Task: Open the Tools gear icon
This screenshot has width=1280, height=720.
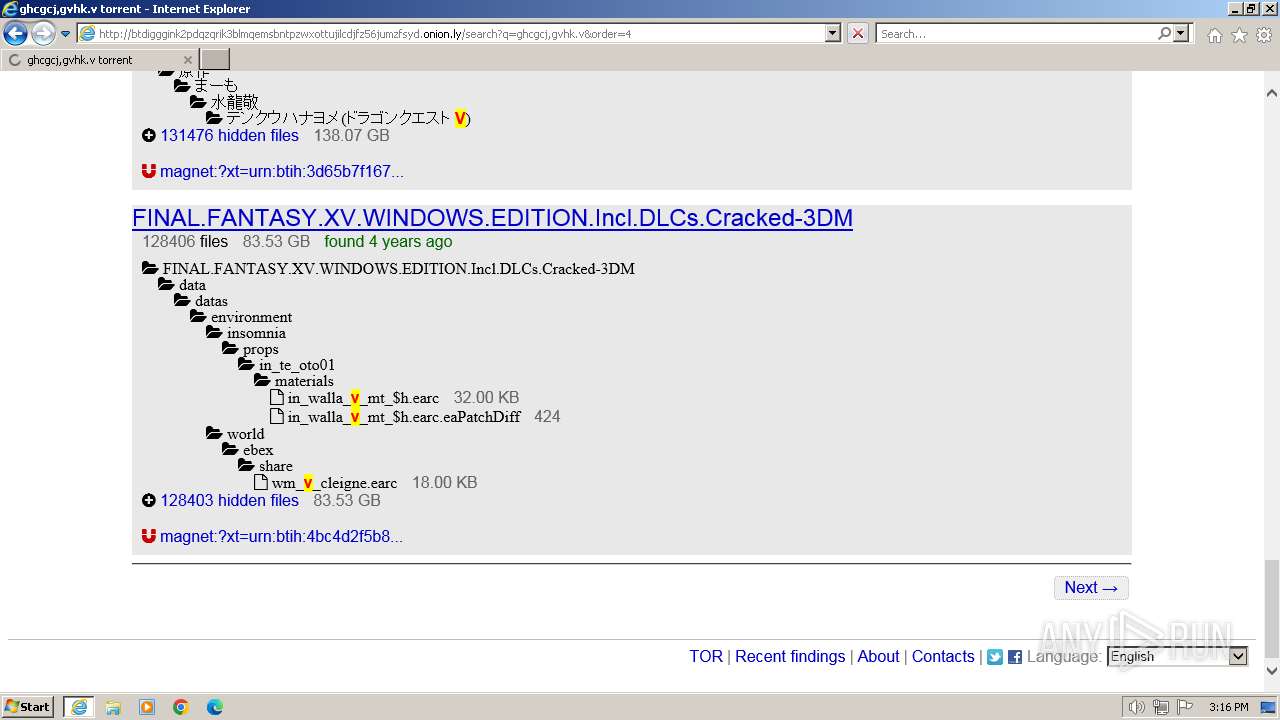Action: (1264, 35)
